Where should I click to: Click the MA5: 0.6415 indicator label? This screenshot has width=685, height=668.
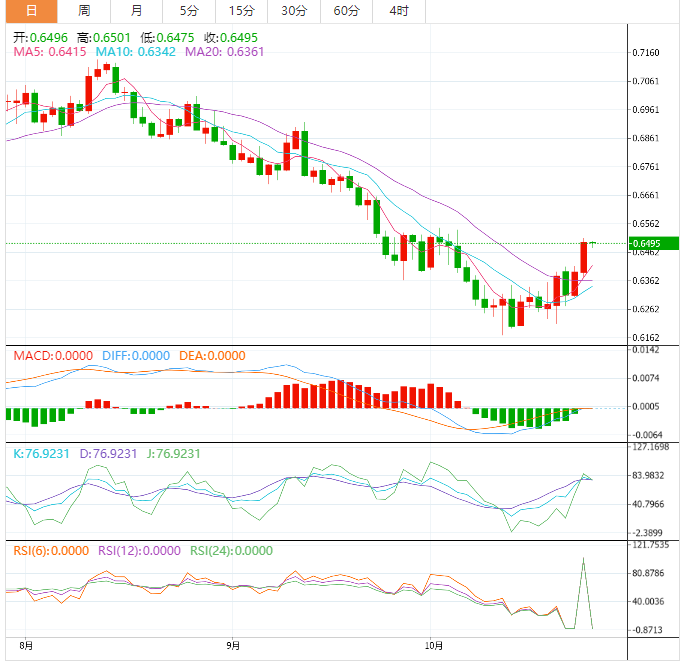click(x=50, y=52)
